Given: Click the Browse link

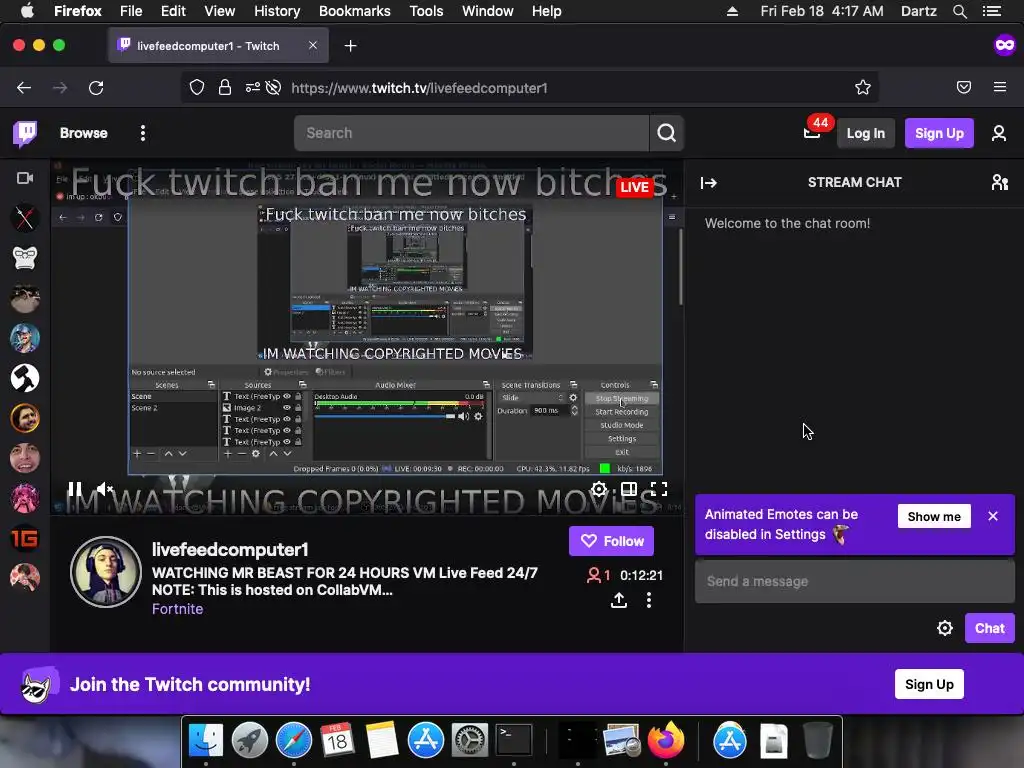Looking at the screenshot, I should (x=84, y=133).
